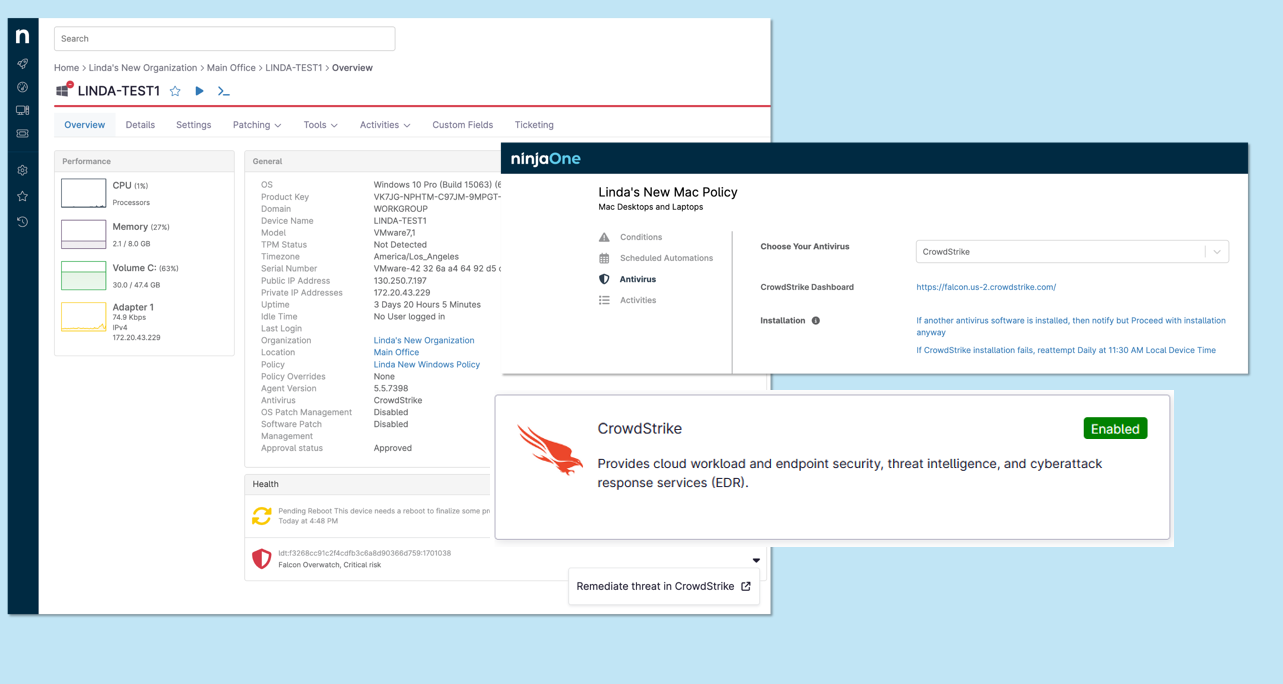Viewport: 1283px width, 684px height.
Task: Expand the Patching dropdown tab
Action: point(256,125)
